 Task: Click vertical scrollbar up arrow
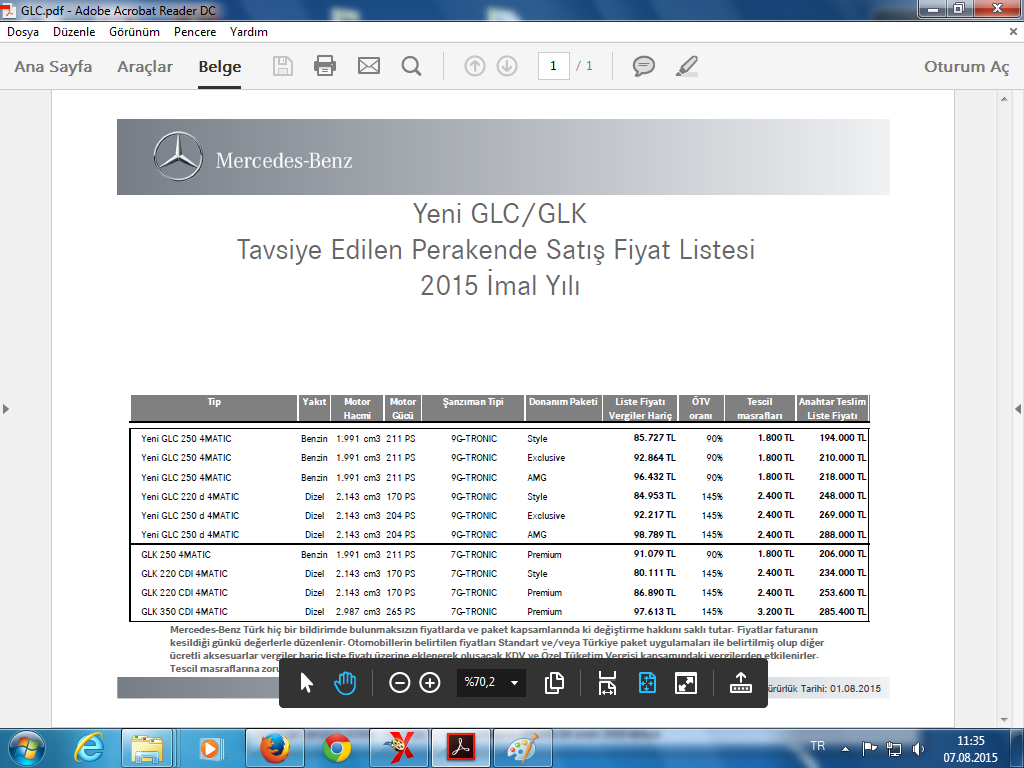(x=1004, y=99)
